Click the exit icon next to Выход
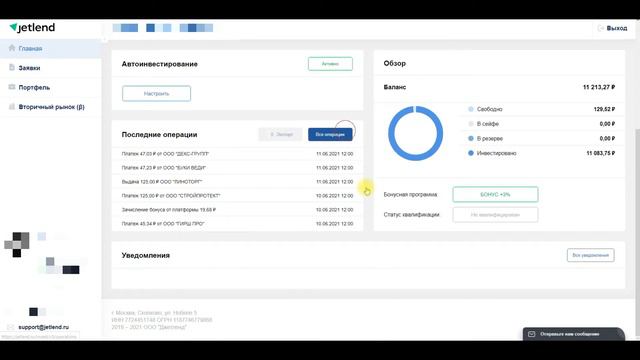The width and height of the screenshot is (640, 360). click(600, 28)
